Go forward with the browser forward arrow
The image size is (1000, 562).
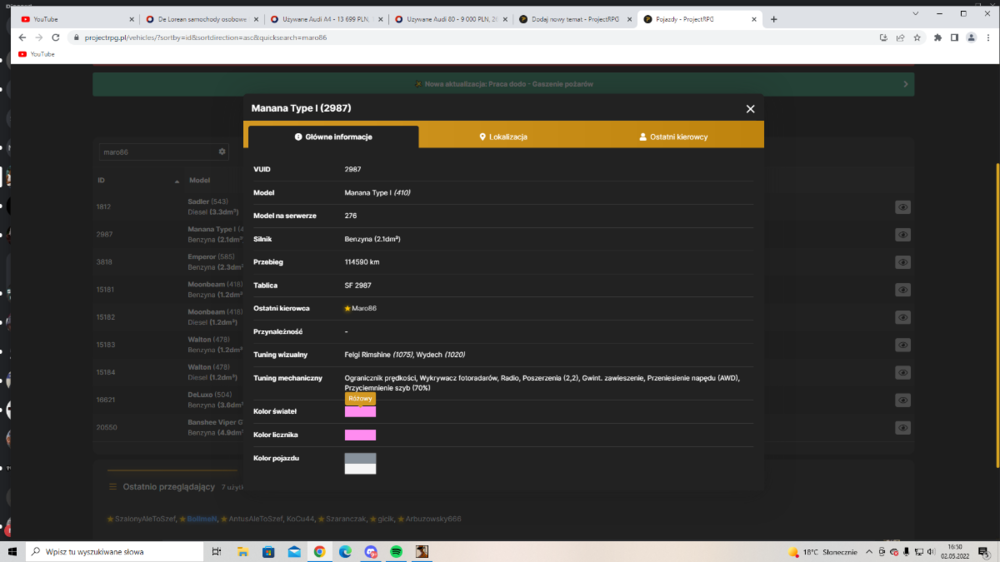coord(39,38)
